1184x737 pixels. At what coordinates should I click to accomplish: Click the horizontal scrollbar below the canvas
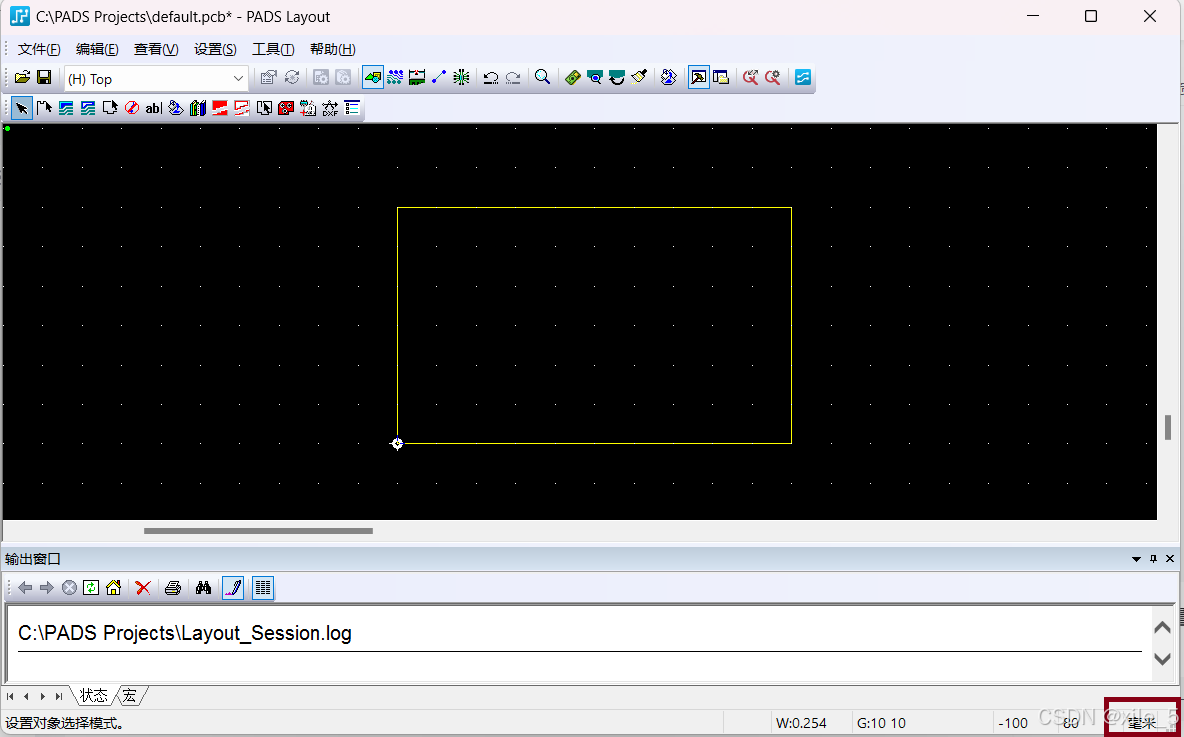pos(258,531)
